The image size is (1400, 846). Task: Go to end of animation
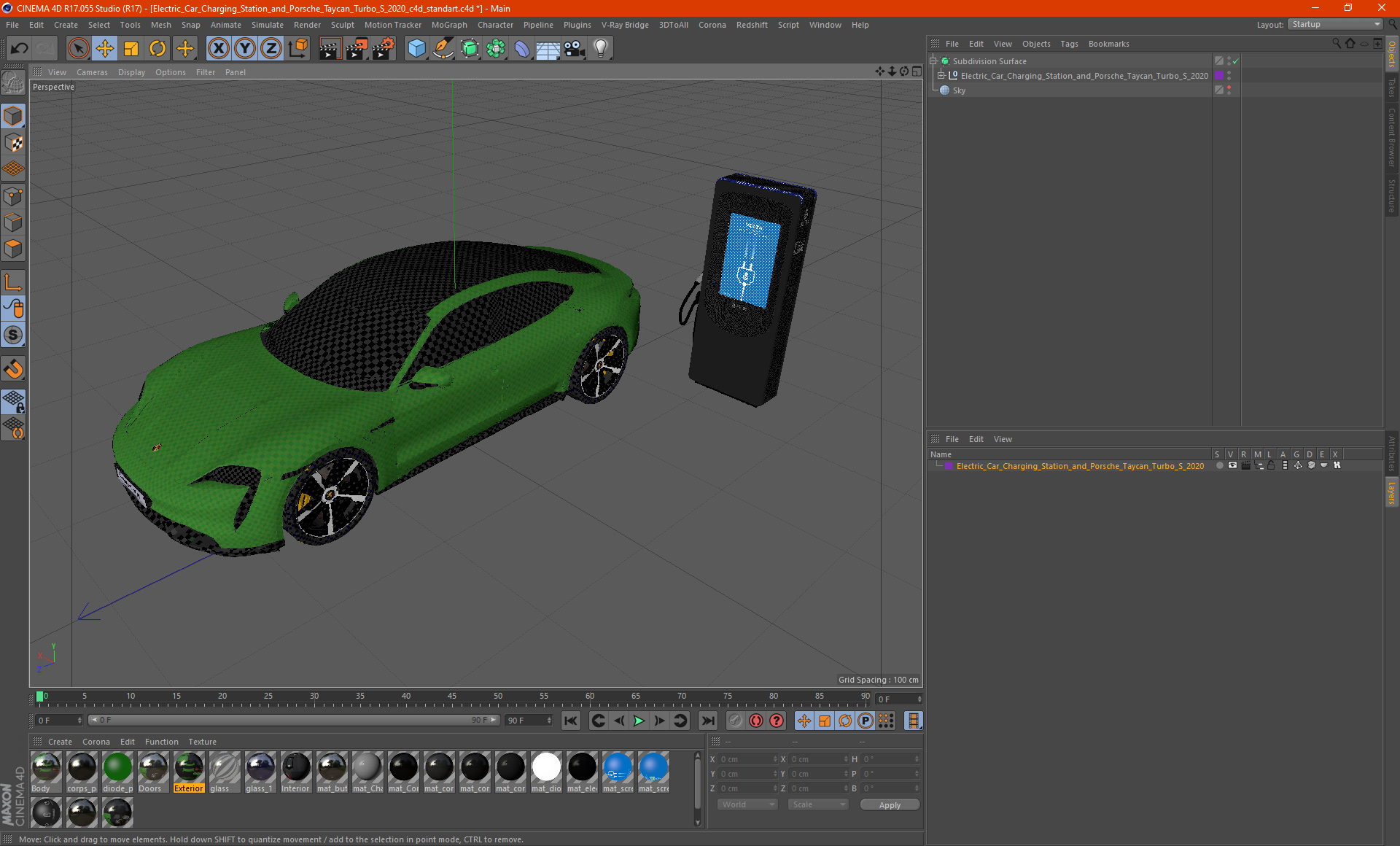(707, 721)
